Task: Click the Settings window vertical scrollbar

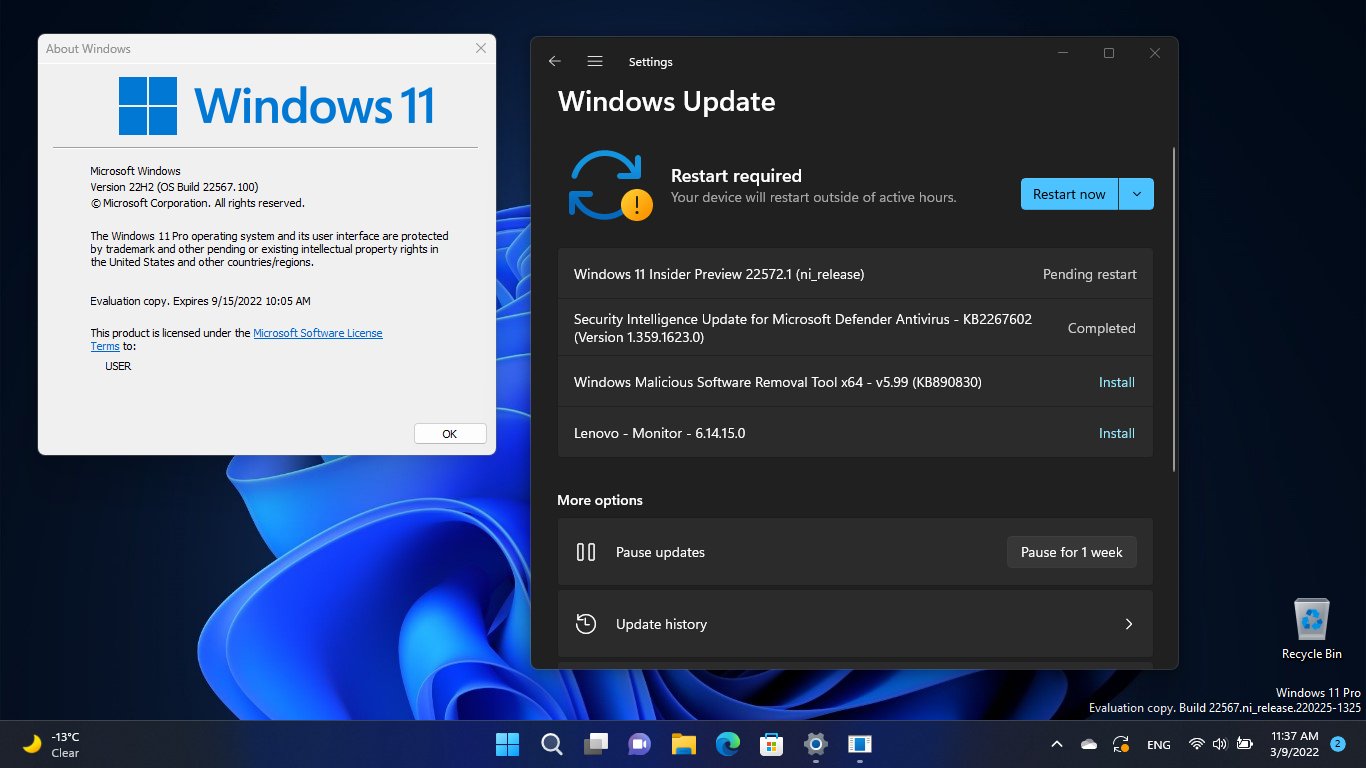Action: tap(1174, 310)
